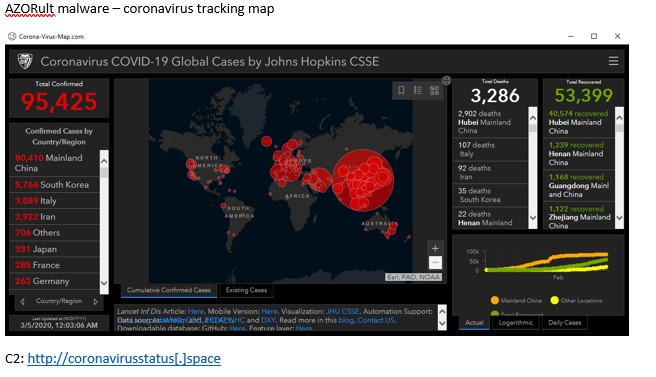The image size is (656, 377).
Task: Open the hamburger menu in dashboard header
Action: (x=613, y=61)
